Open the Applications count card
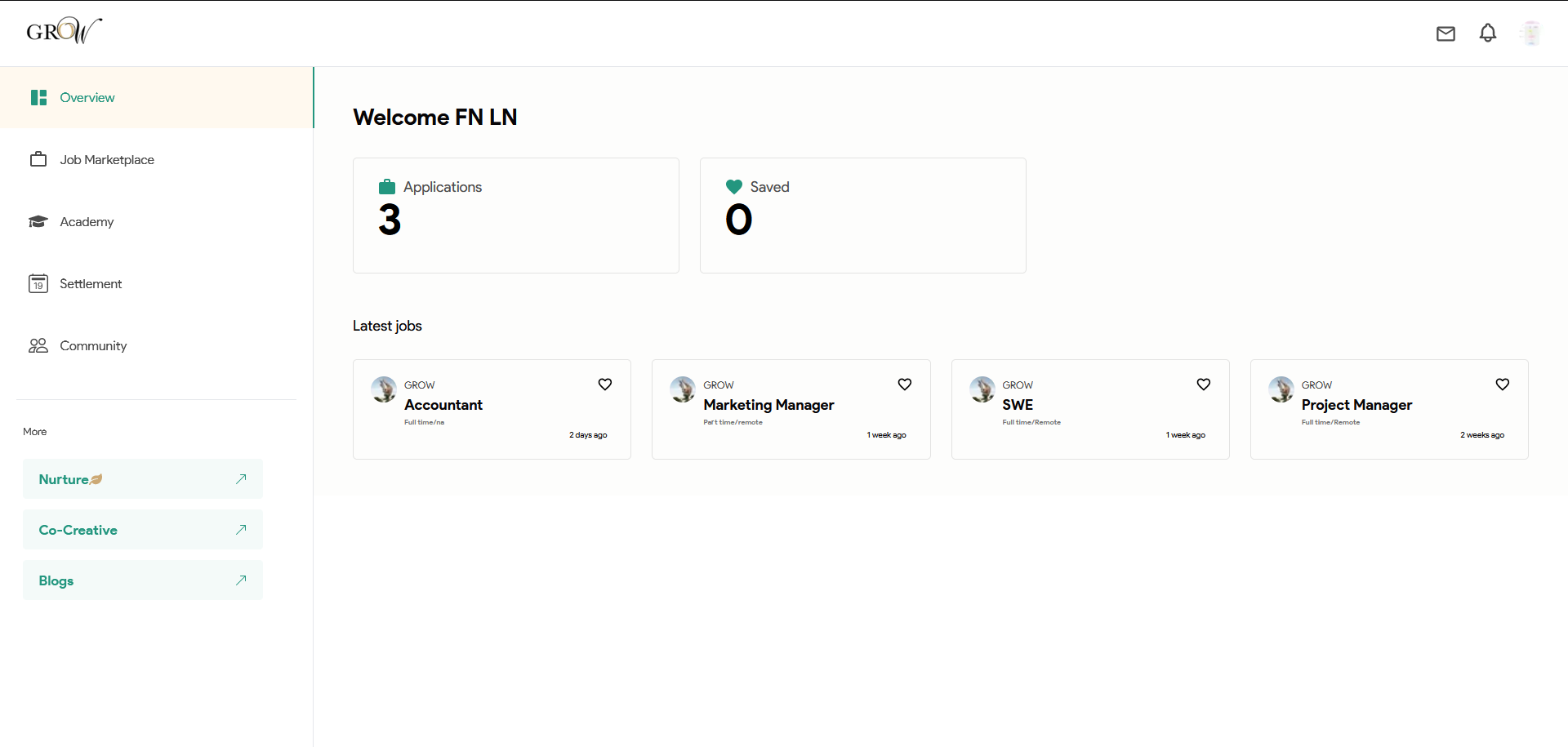The width and height of the screenshot is (1568, 747). [516, 216]
